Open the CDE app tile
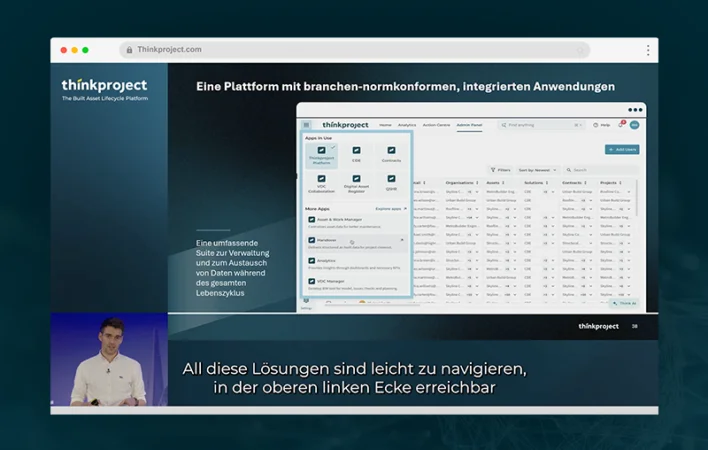This screenshot has height=450, width=708. pyautogui.click(x=356, y=153)
